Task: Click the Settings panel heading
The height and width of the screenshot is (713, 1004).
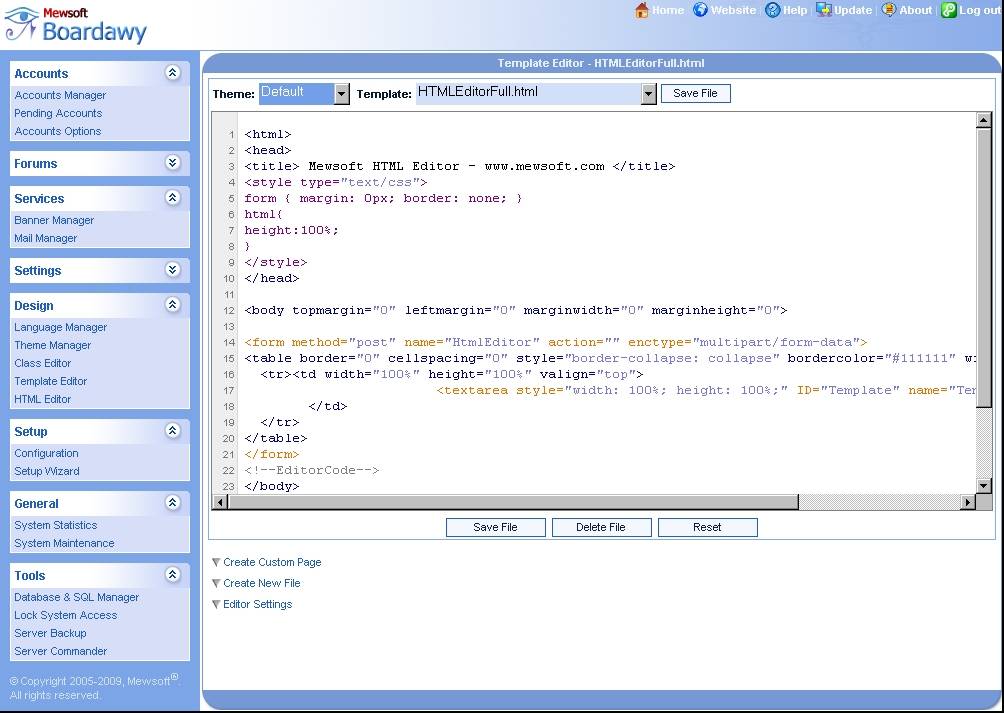Action: pyautogui.click(x=38, y=271)
